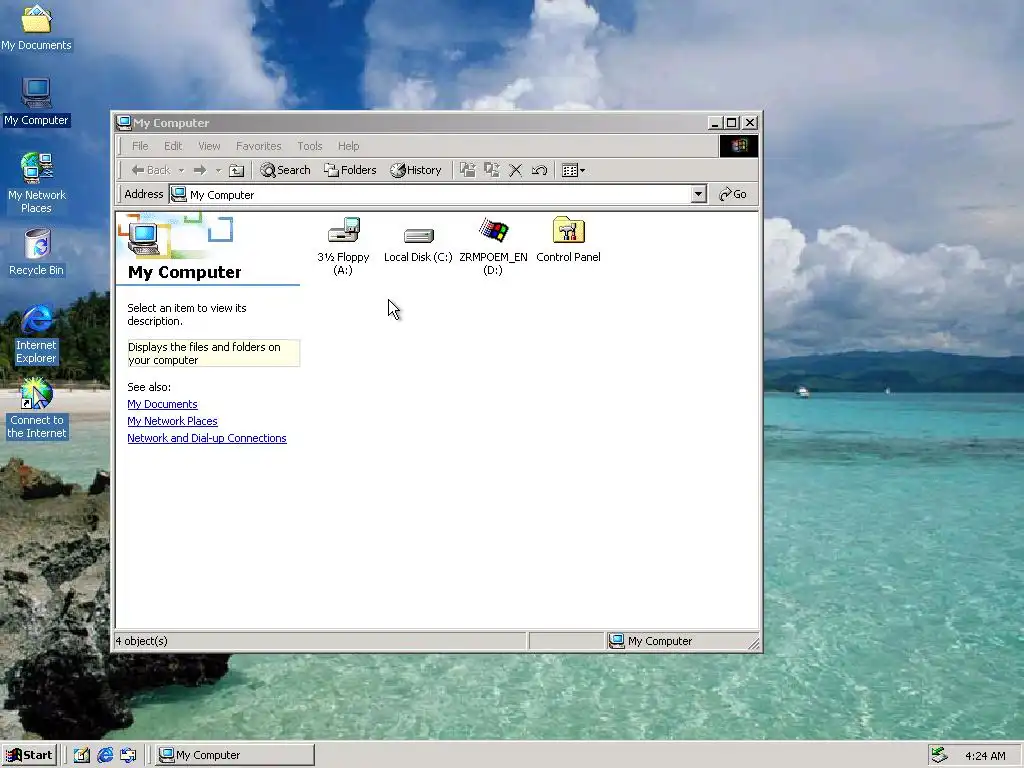This screenshot has height=768, width=1024.
Task: Open the Control Panel icon
Action: pos(568,240)
